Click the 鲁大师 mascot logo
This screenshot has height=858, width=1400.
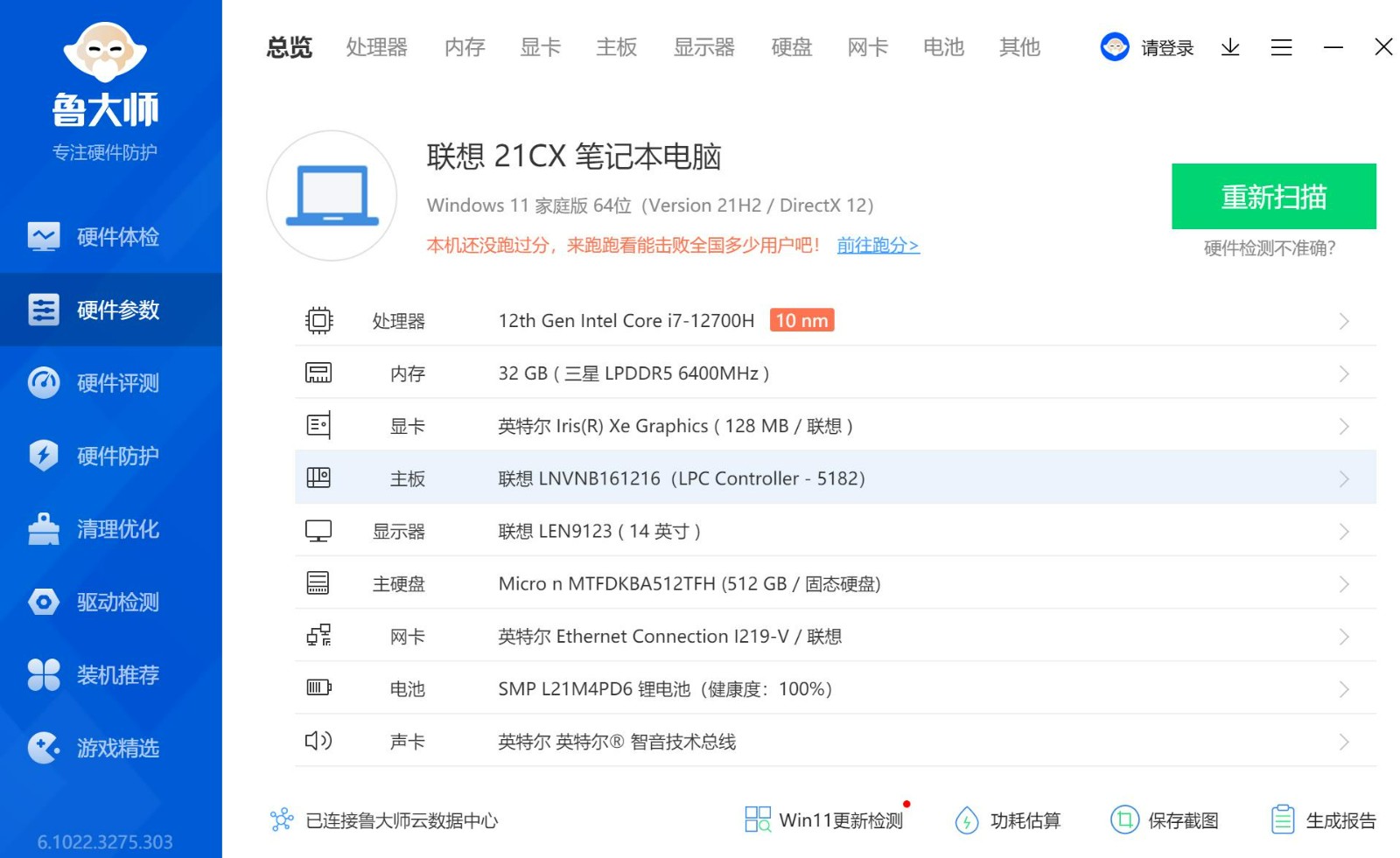tap(105, 52)
